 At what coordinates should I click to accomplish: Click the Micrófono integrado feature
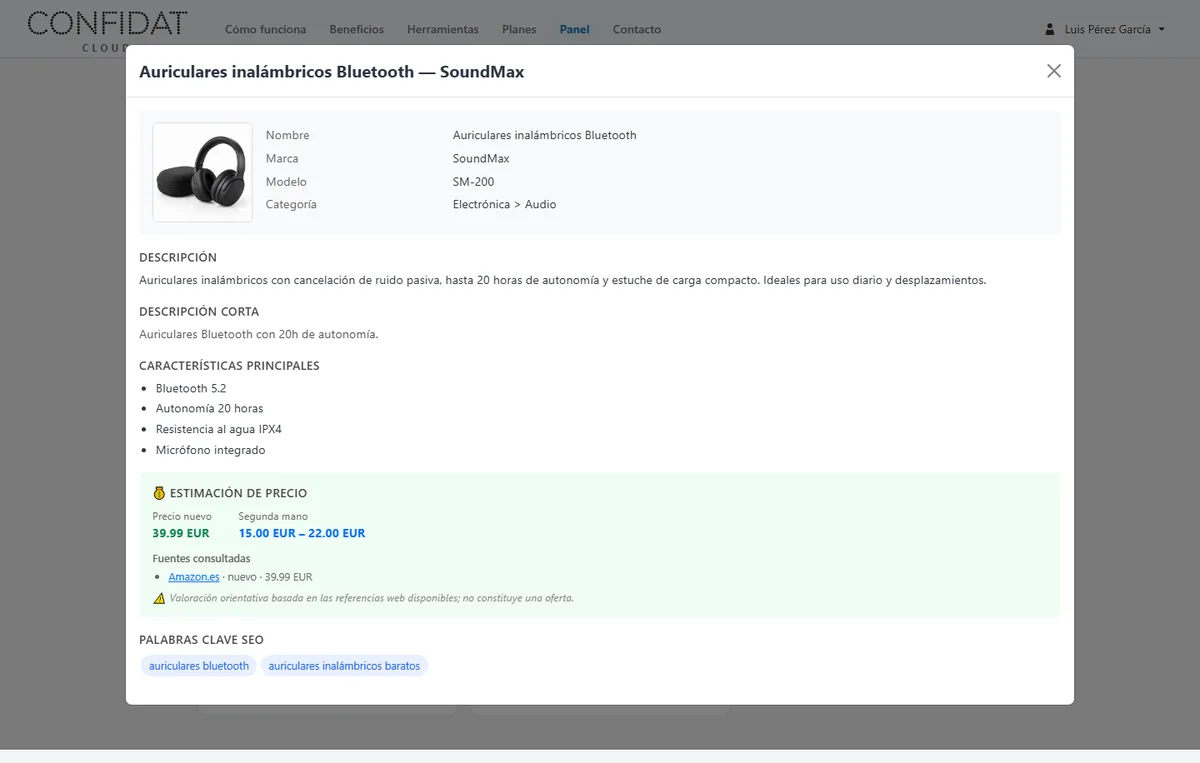pos(211,450)
